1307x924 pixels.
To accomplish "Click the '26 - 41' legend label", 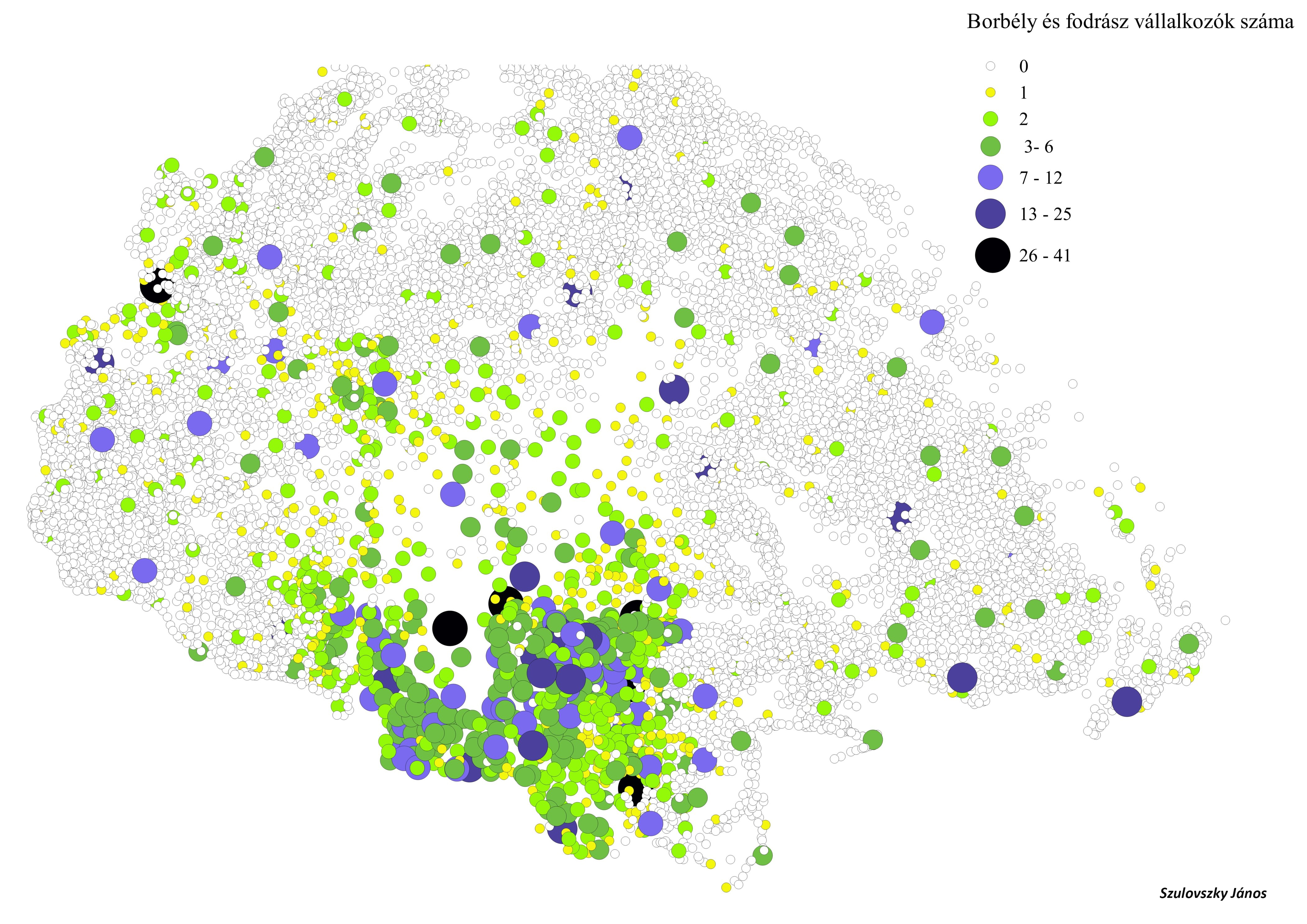I will 1045,256.
